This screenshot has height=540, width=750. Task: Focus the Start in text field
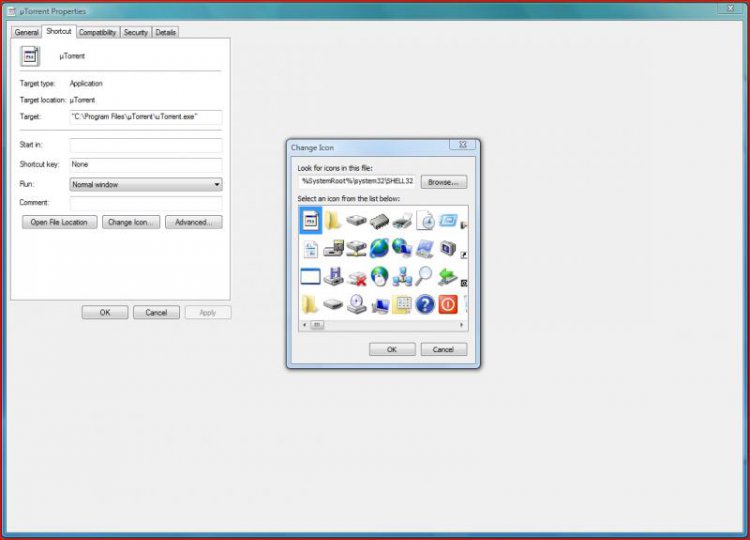[x=146, y=145]
